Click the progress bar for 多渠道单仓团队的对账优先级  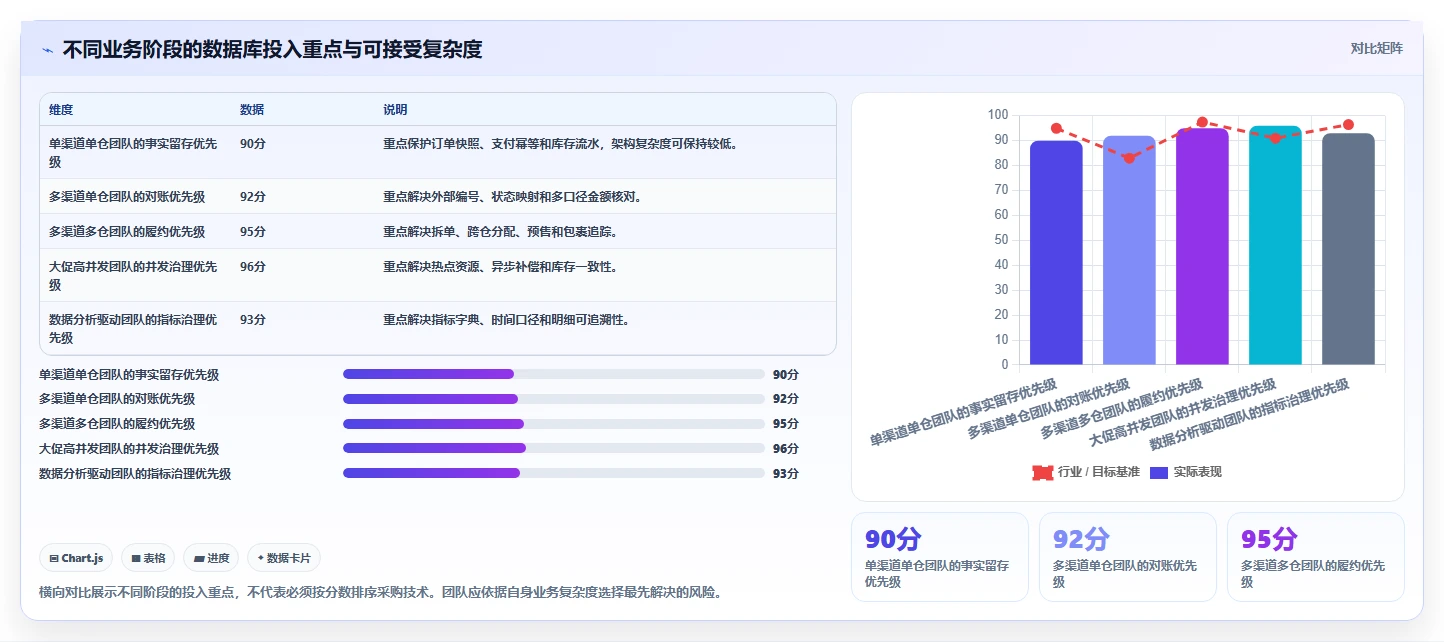(x=554, y=399)
